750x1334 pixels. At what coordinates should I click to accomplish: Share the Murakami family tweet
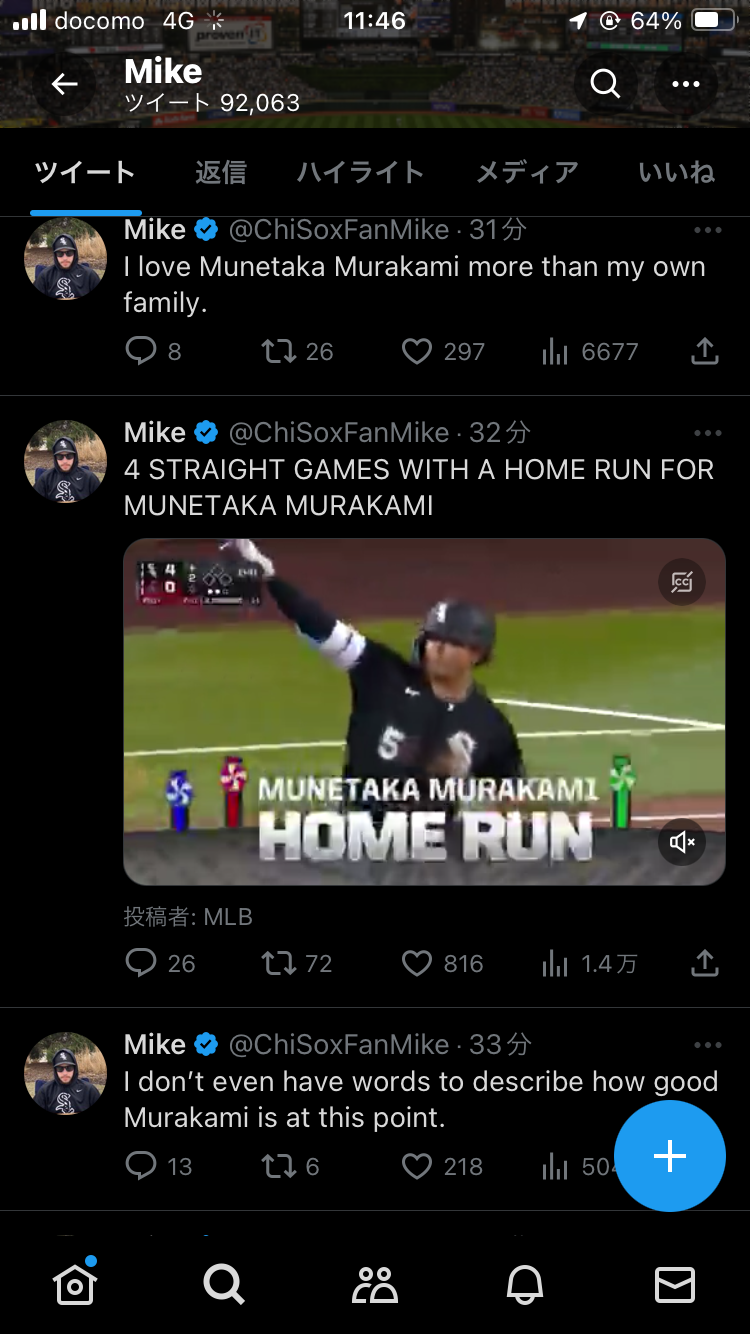click(x=705, y=351)
